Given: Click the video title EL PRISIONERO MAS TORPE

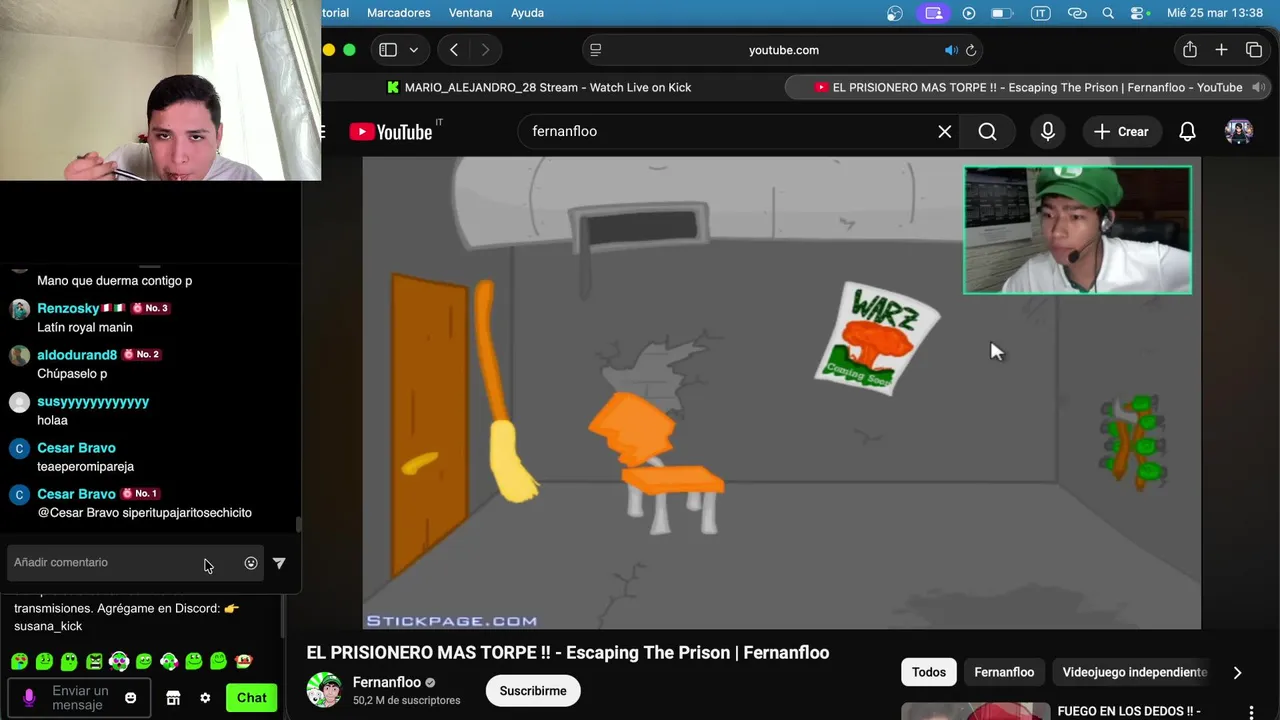Looking at the screenshot, I should [567, 652].
